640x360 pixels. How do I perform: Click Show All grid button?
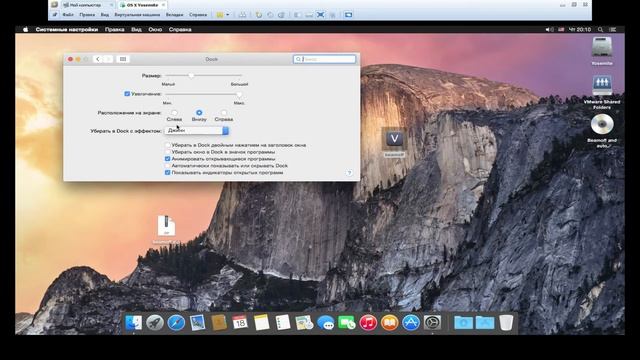(123, 59)
